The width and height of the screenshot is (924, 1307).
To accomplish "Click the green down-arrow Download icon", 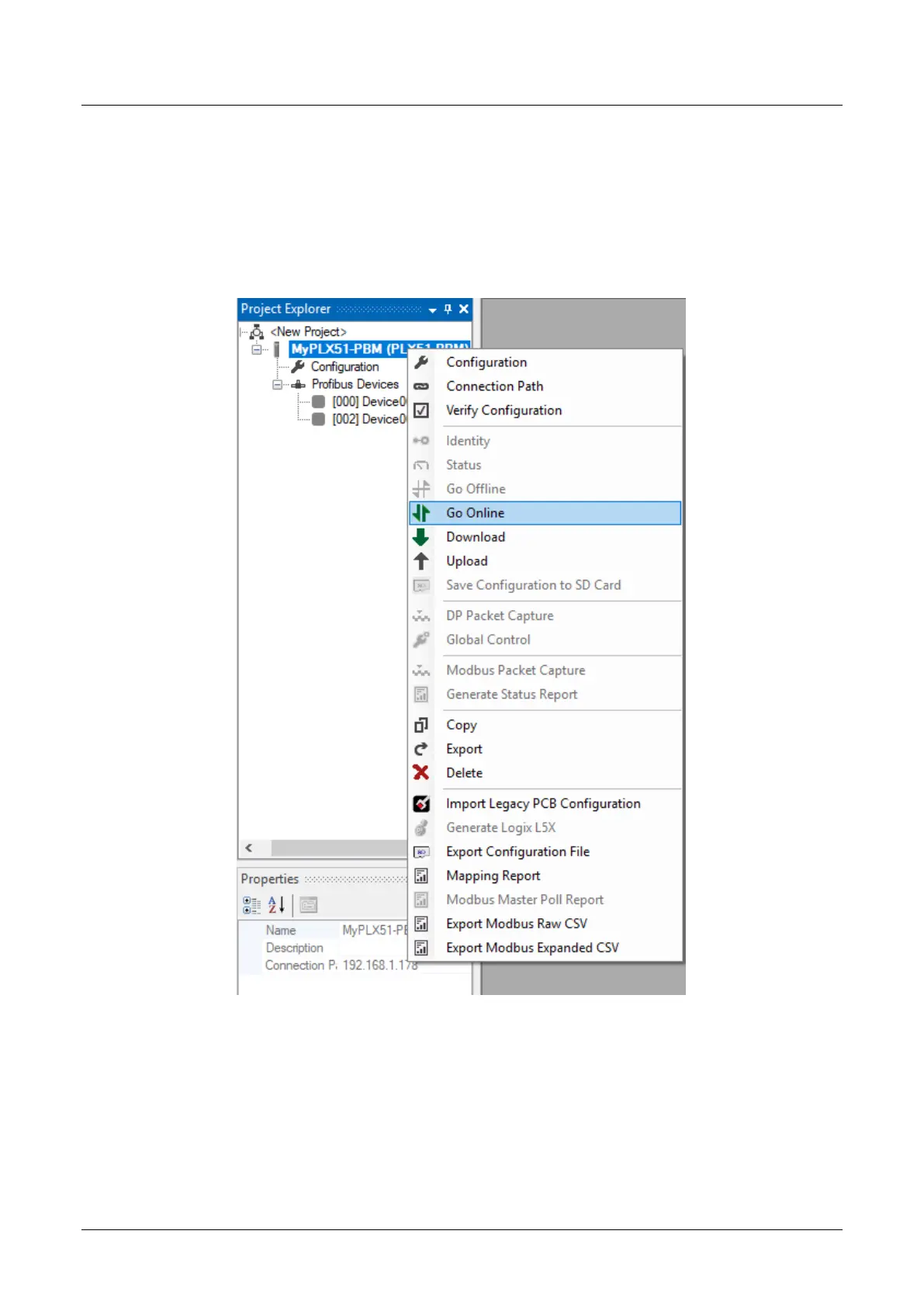I will pos(421,537).
